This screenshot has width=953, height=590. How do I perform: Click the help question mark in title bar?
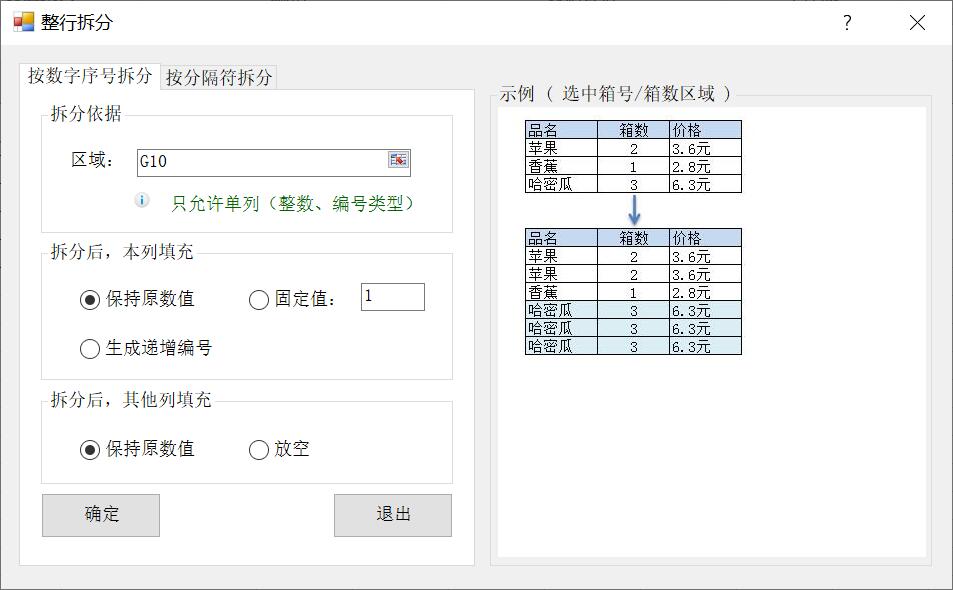point(847,23)
